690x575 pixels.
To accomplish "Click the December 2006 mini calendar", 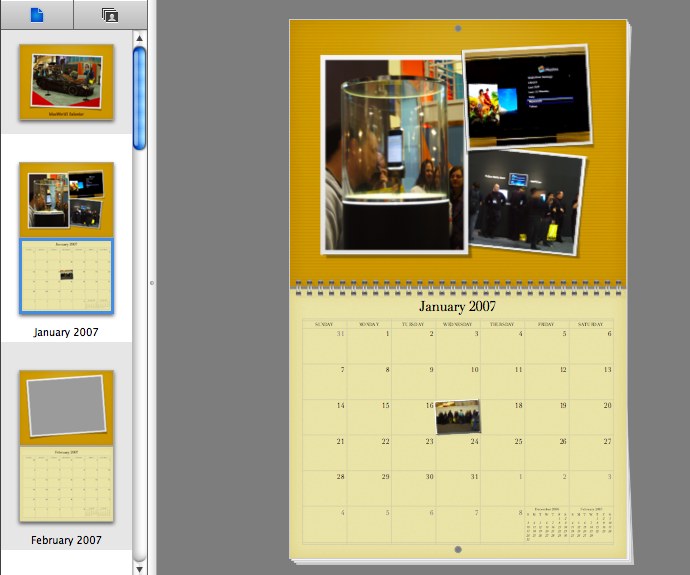I will [547, 524].
